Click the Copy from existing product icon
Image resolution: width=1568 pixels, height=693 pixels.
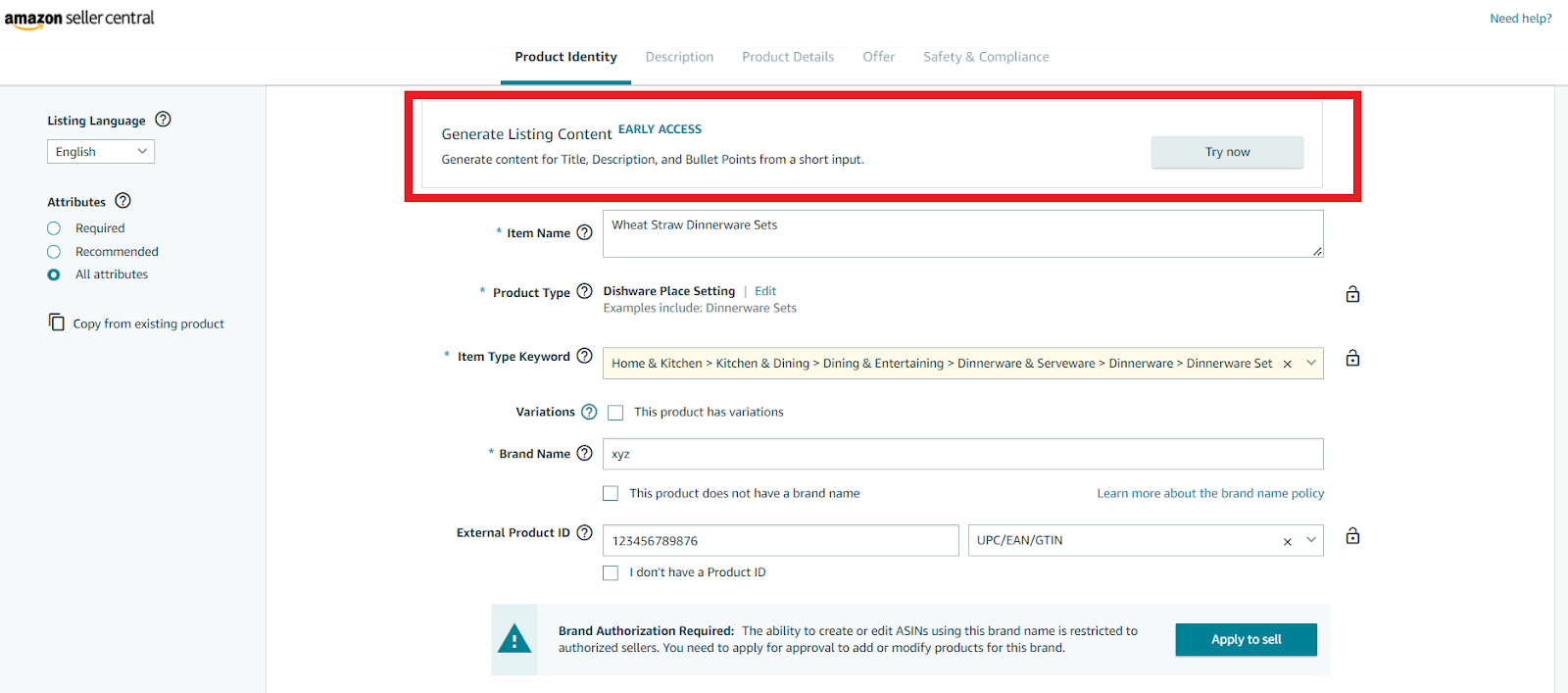[57, 322]
